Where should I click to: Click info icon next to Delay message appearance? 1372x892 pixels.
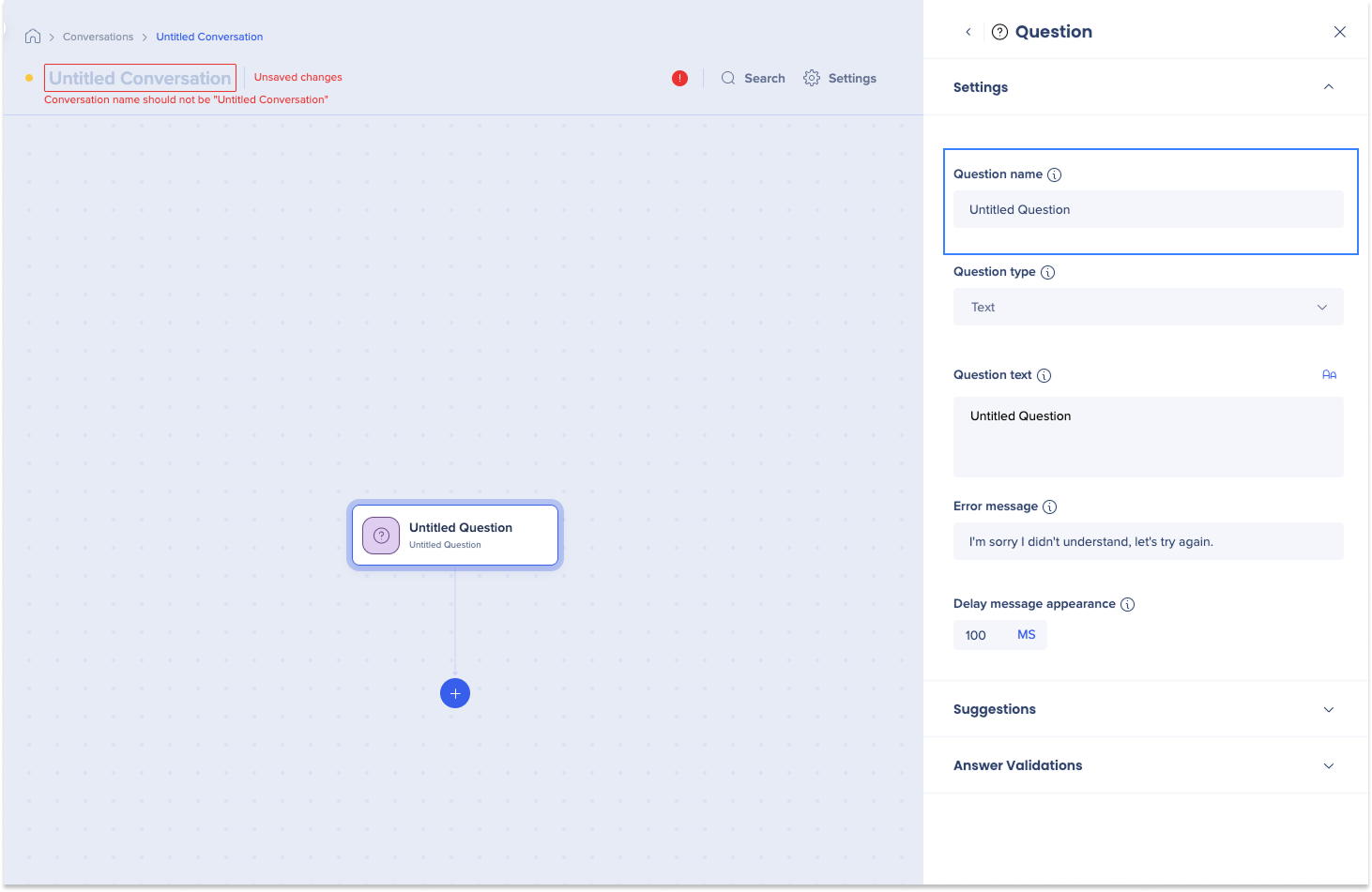pyautogui.click(x=1127, y=604)
